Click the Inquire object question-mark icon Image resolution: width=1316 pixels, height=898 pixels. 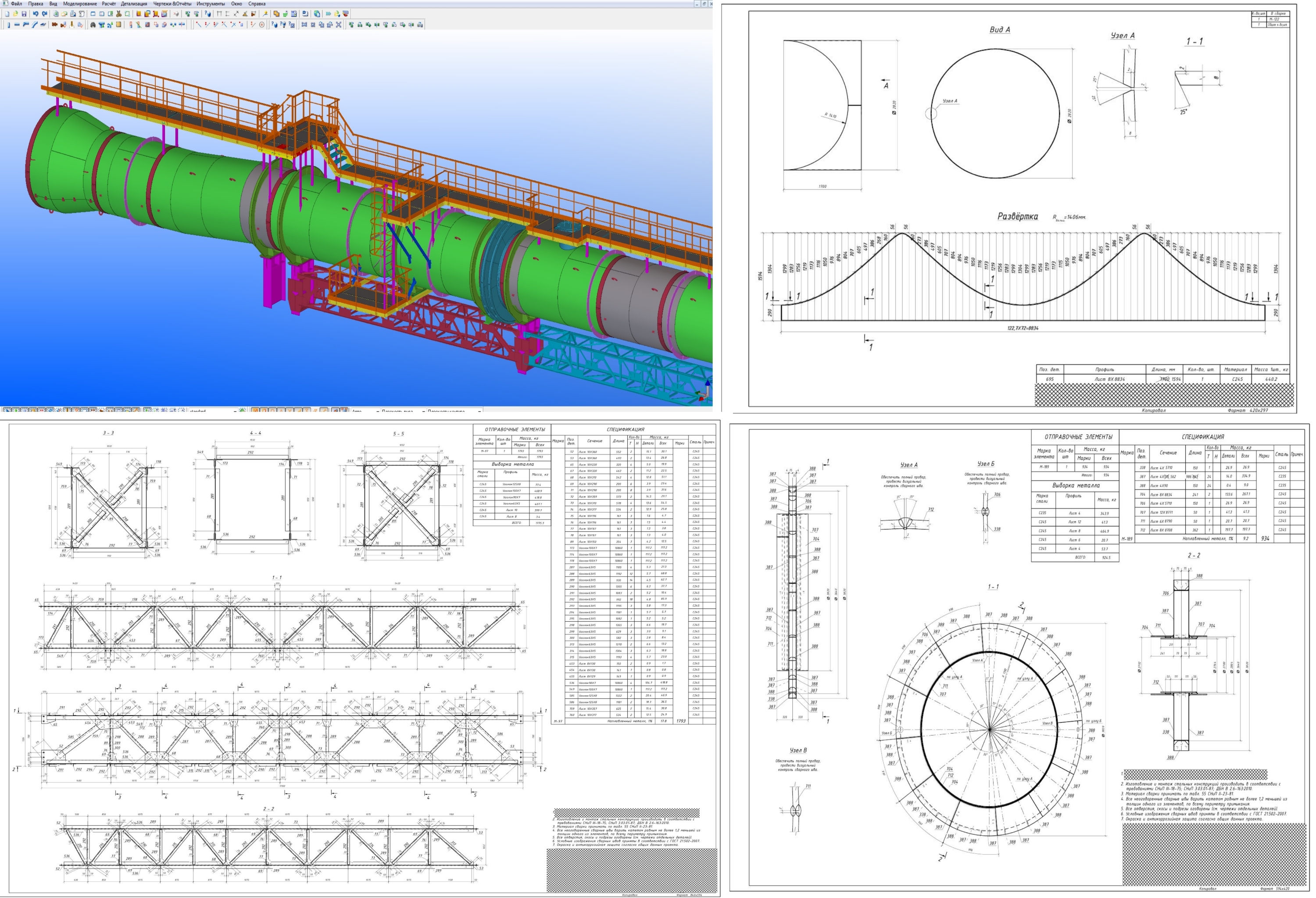pyautogui.click(x=274, y=24)
